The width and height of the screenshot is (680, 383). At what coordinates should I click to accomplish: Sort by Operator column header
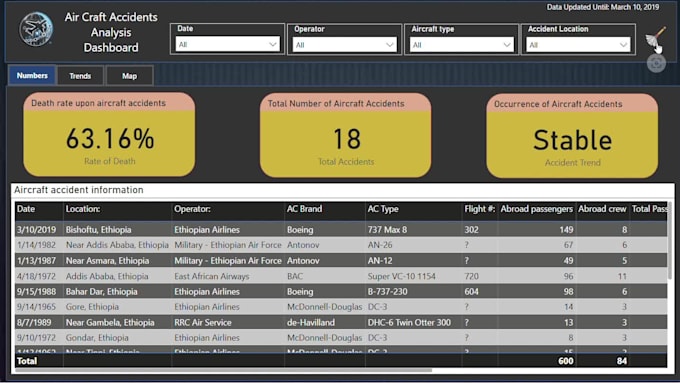192,209
